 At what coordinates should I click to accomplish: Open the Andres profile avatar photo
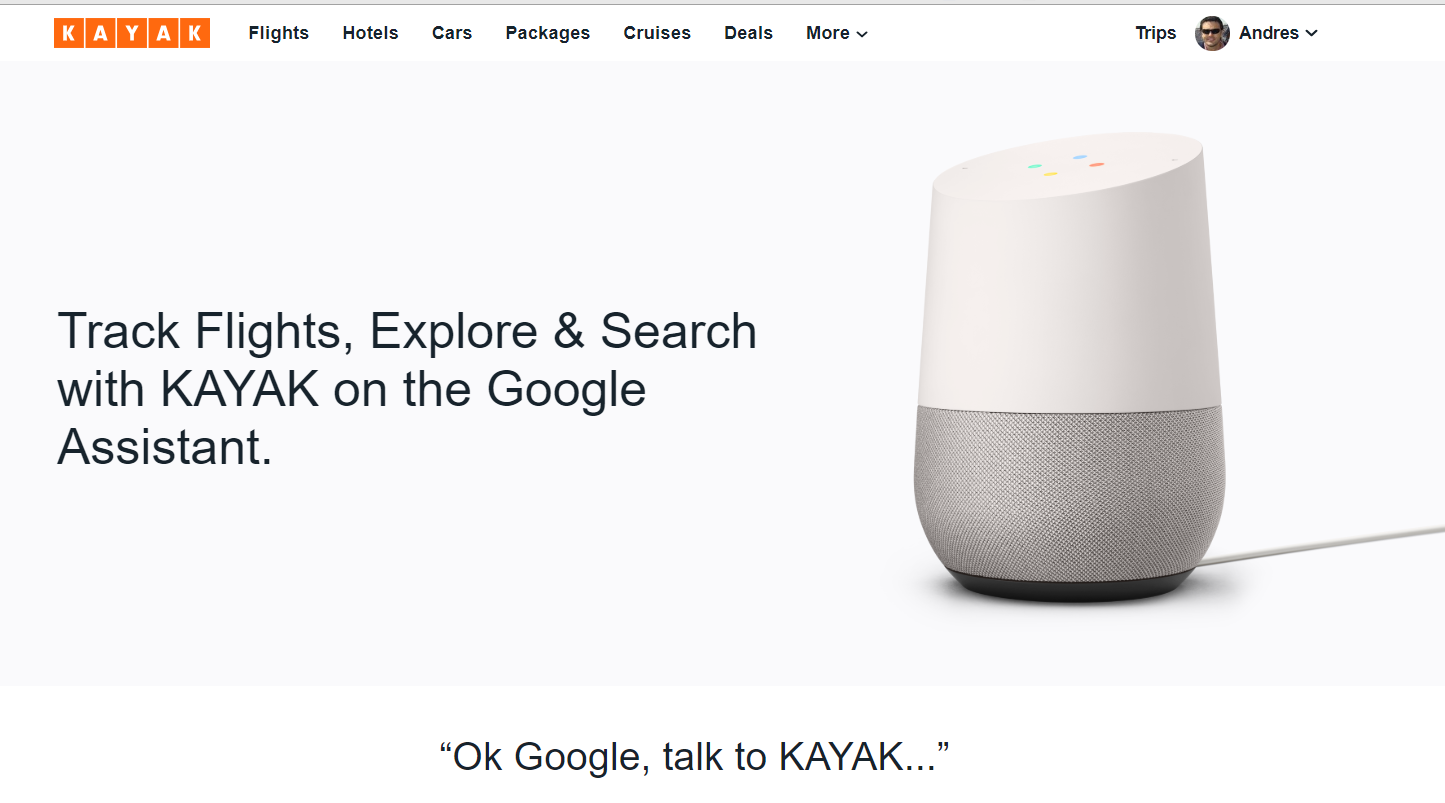(1212, 33)
